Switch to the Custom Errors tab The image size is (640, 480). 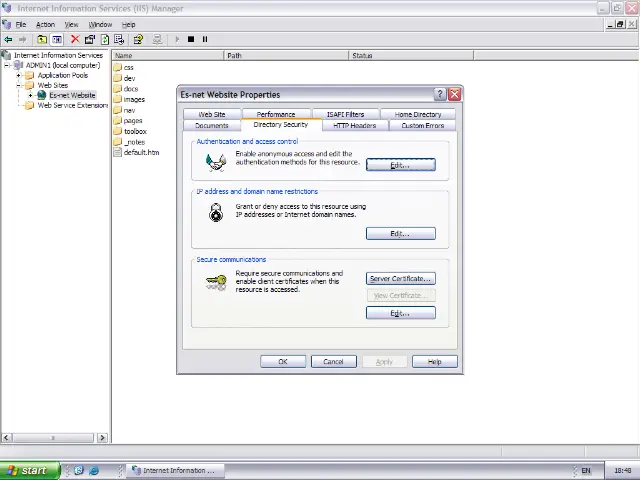[x=423, y=125]
